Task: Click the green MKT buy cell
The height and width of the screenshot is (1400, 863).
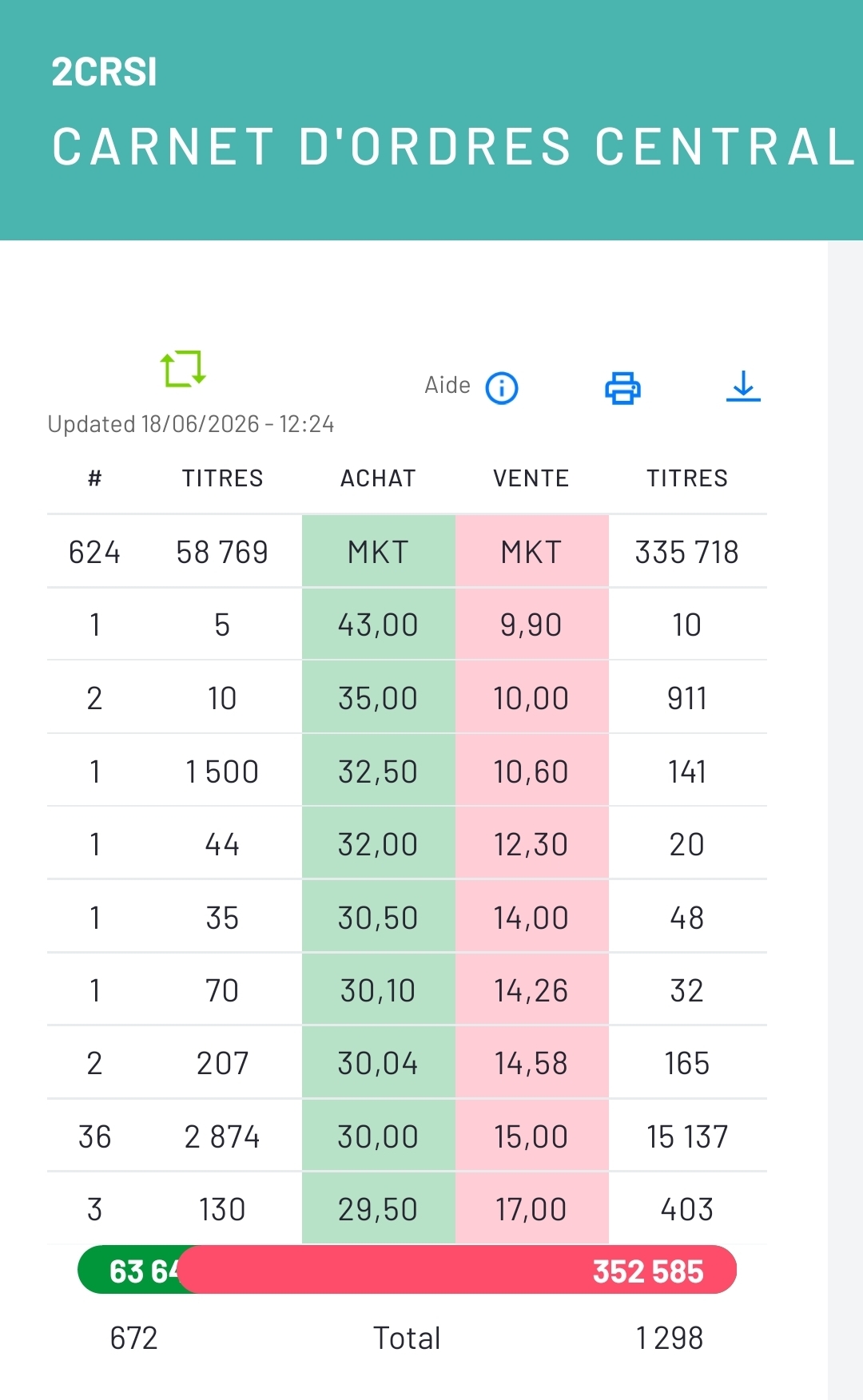Action: [379, 552]
